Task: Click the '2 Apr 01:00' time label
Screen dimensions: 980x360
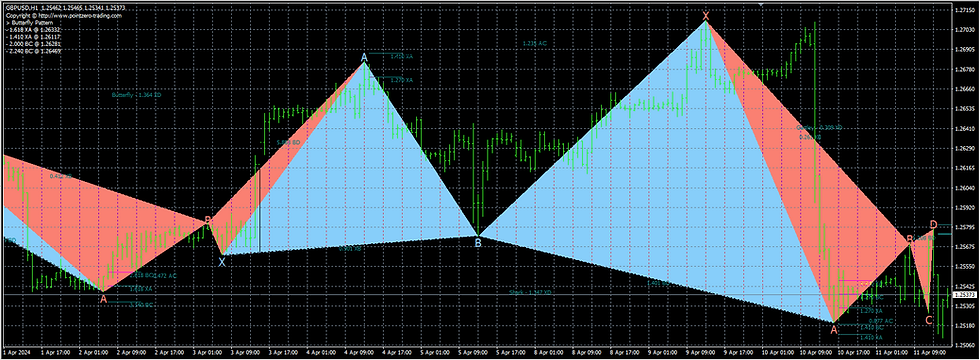Action: [94, 352]
